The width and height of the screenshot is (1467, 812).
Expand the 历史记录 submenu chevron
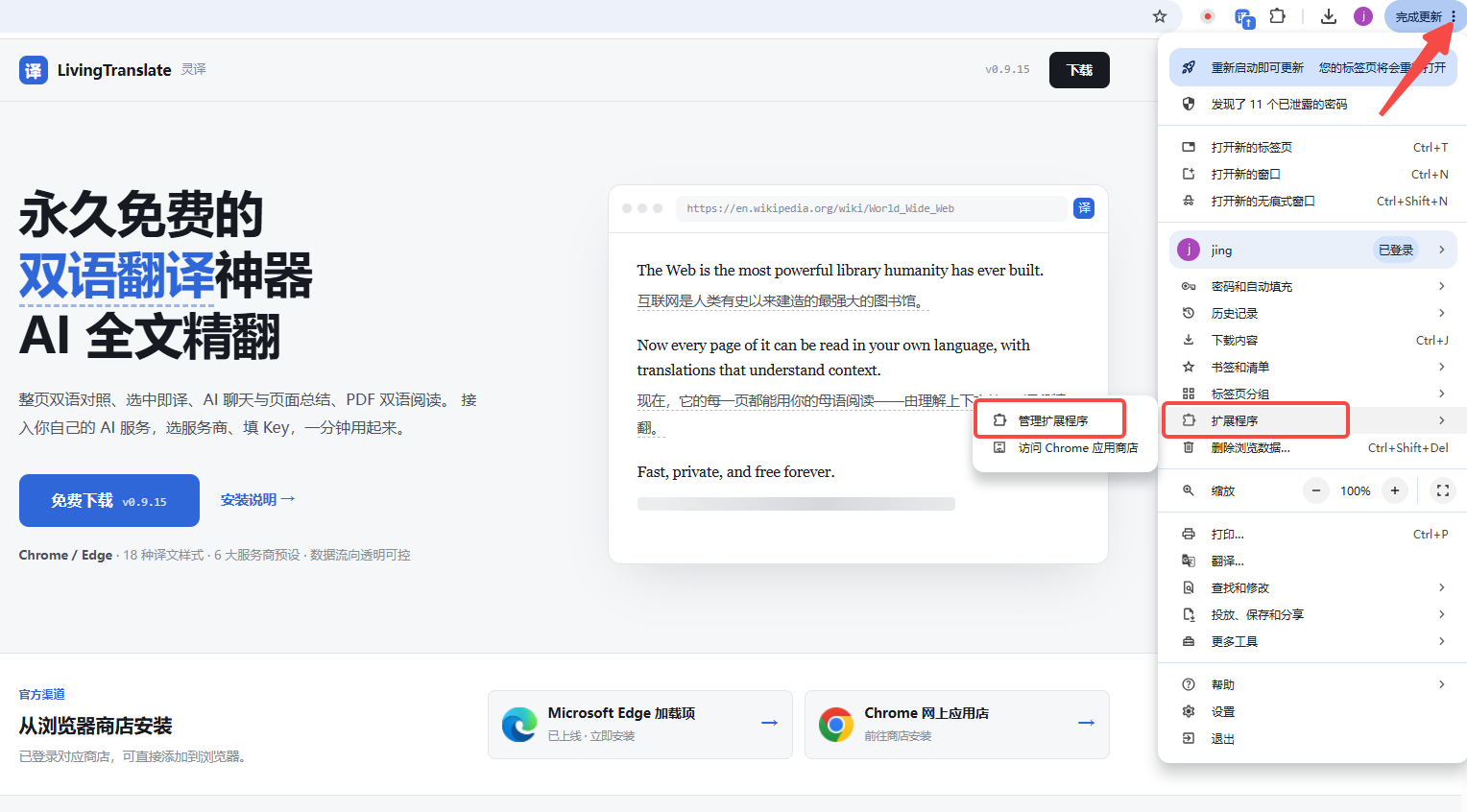pos(1441,313)
